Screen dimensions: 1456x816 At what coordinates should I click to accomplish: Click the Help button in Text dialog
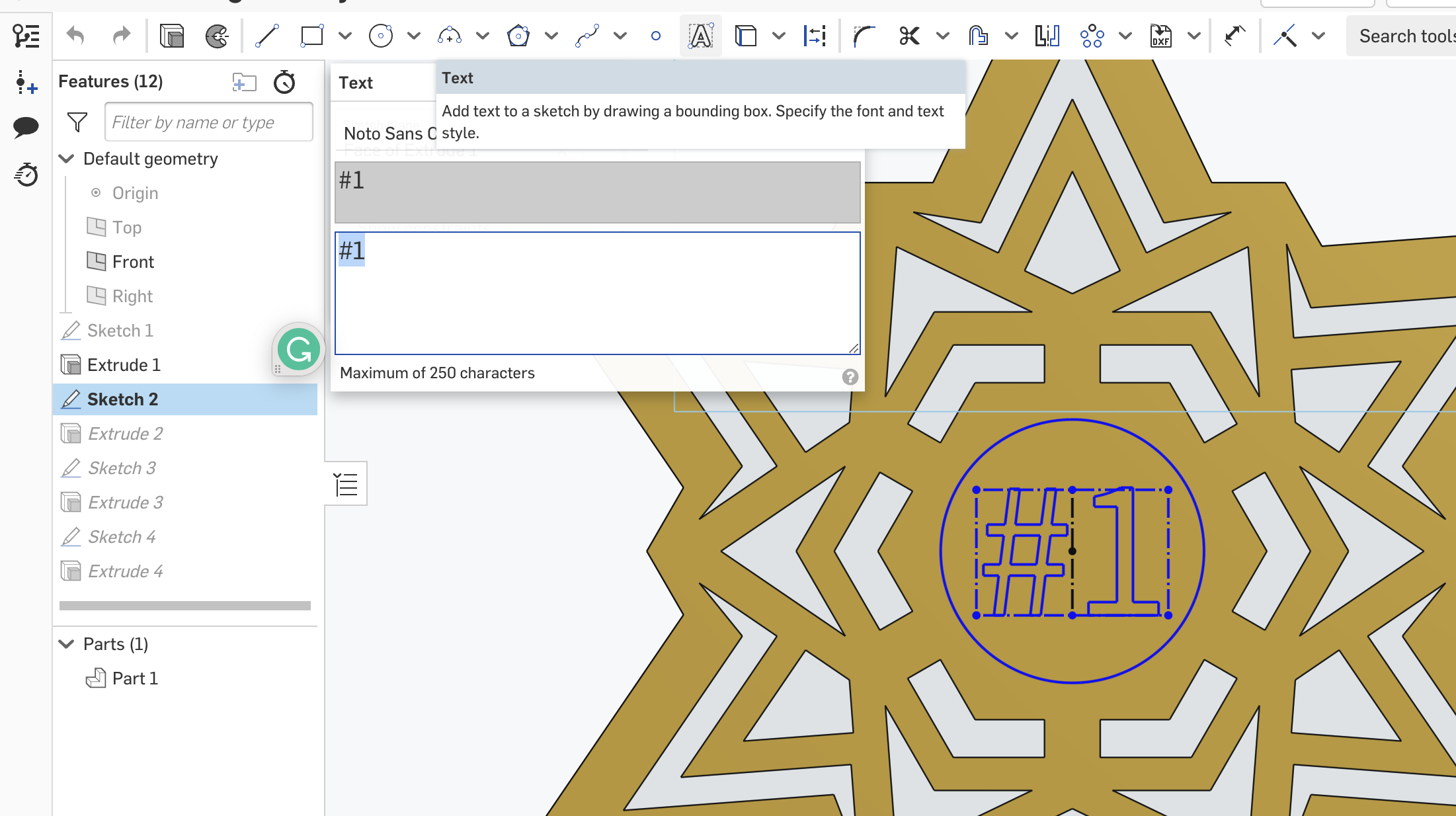pos(850,377)
